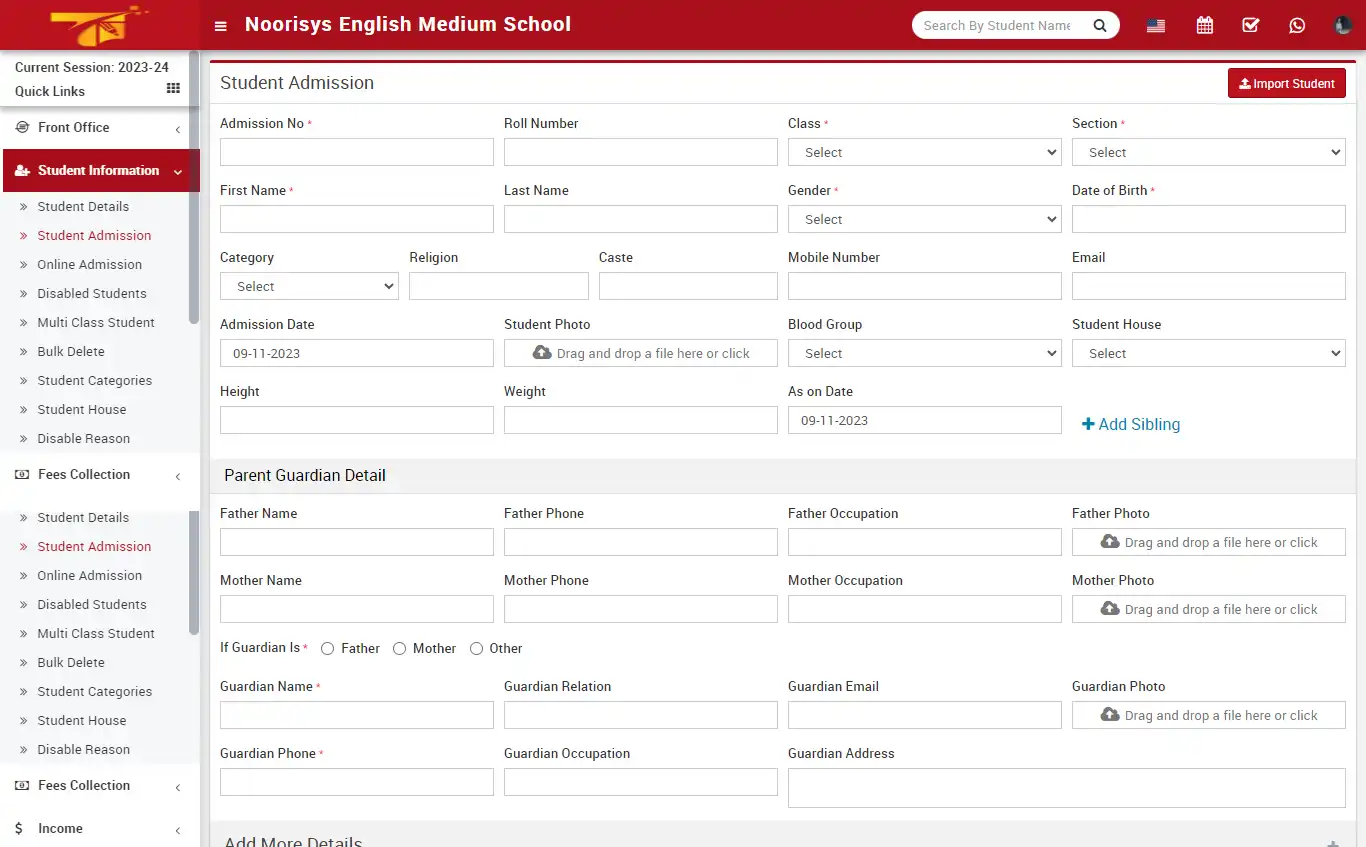1366x847 pixels.
Task: Click the Student Photo upload cloud icon
Action: click(x=540, y=352)
